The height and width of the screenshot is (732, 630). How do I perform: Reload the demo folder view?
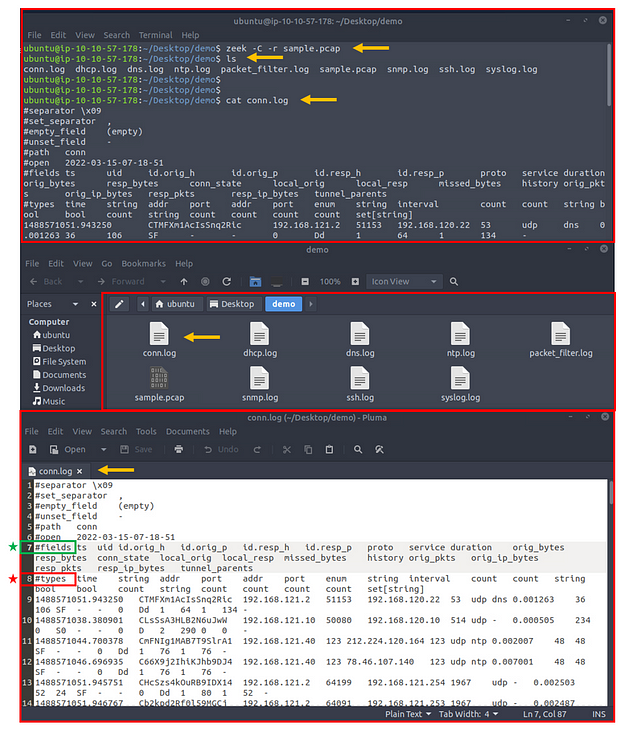pyautogui.click(x=227, y=282)
